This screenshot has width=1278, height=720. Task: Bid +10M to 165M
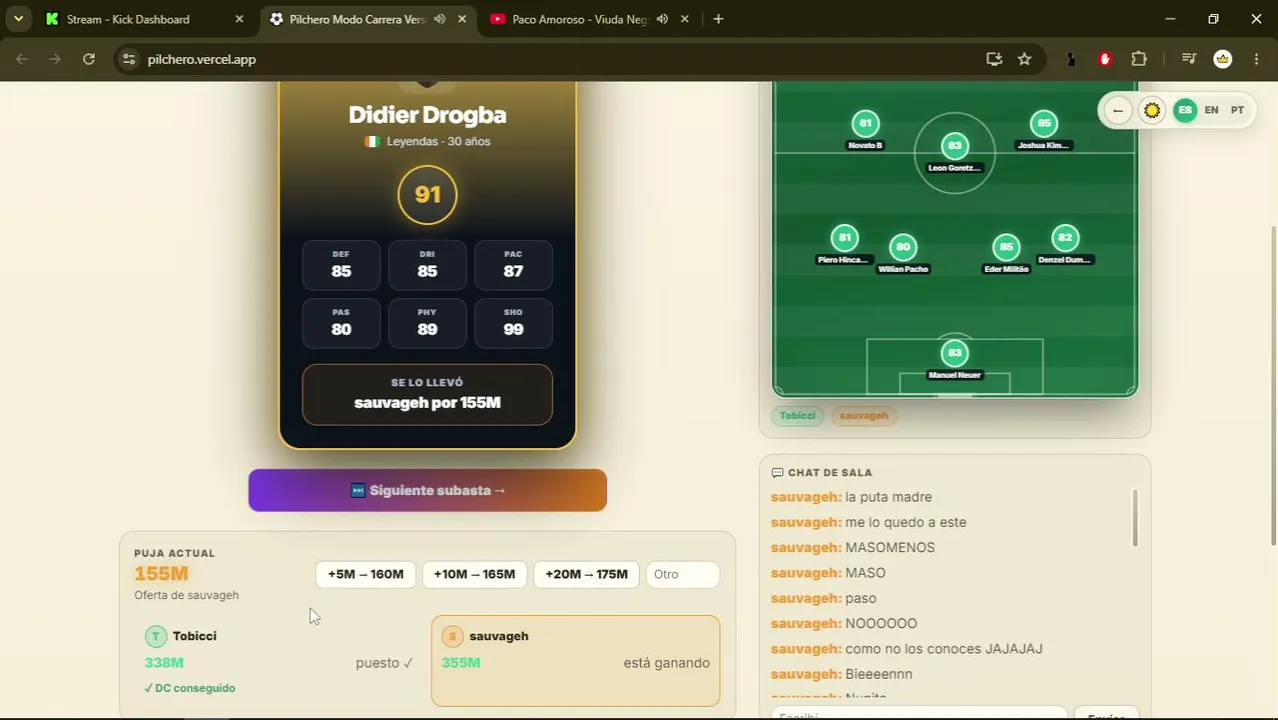(474, 574)
